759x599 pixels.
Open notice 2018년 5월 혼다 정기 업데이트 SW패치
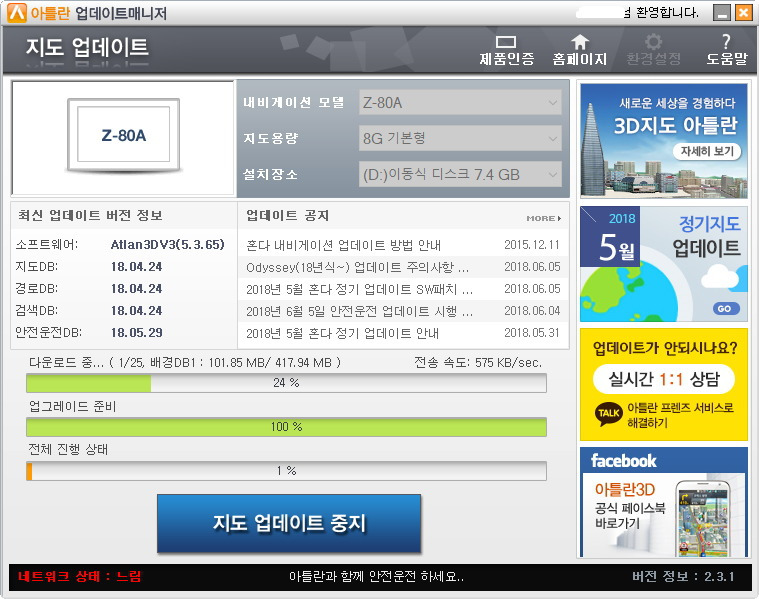pos(359,290)
